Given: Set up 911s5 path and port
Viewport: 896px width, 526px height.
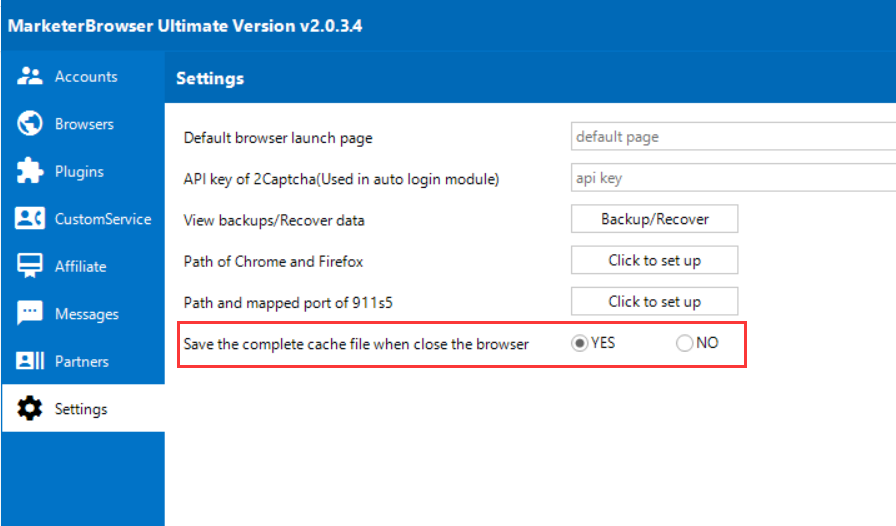Looking at the screenshot, I should (x=655, y=302).
